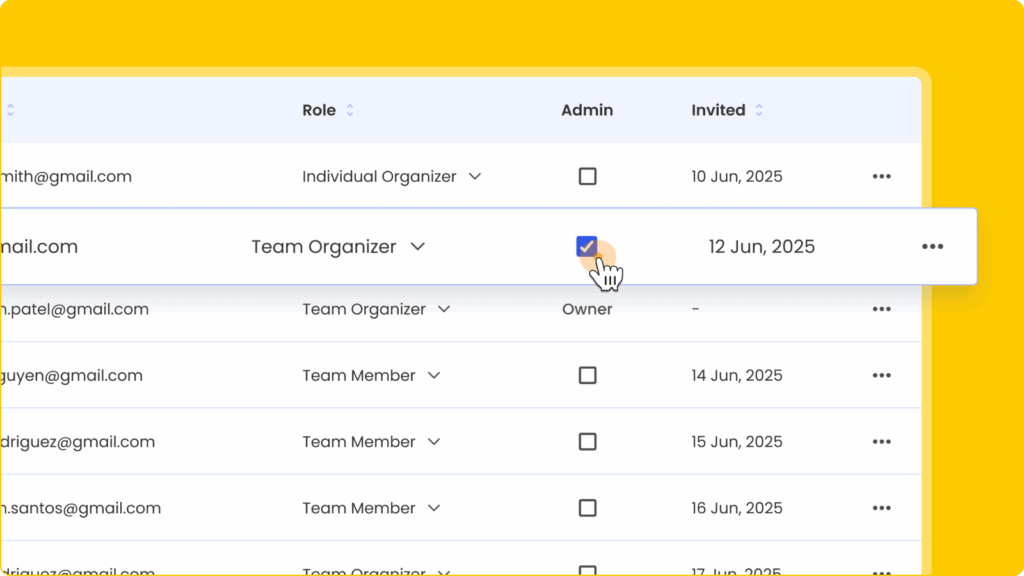
Task: Click three-dot menu for the Owner row
Action: pos(881,309)
